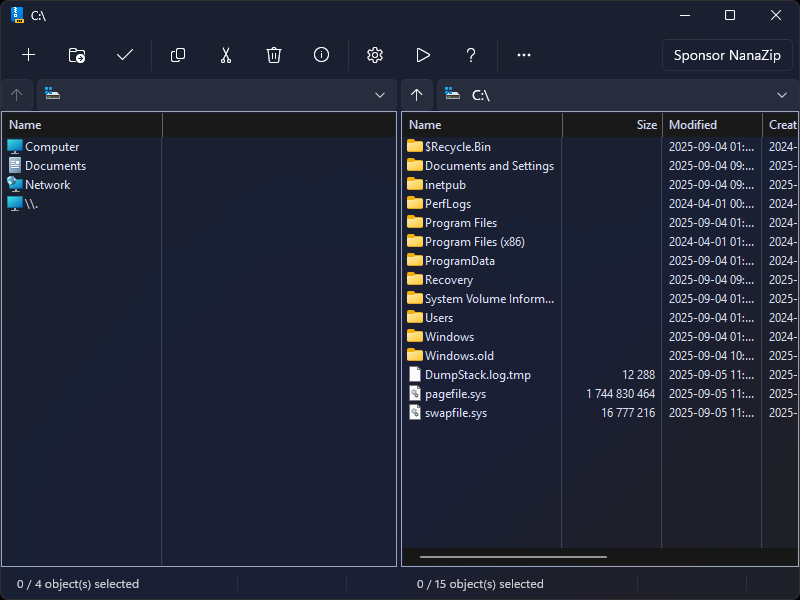Click the 0 / 15 object(s) selected status

coord(480,584)
